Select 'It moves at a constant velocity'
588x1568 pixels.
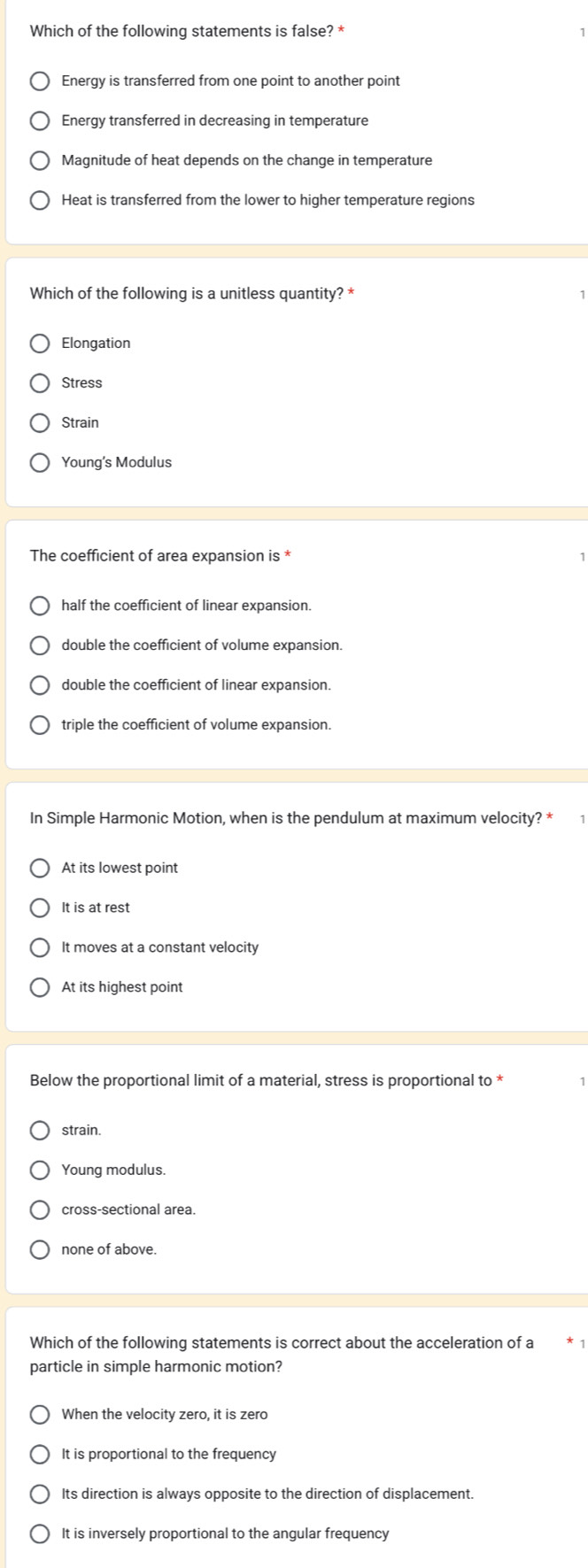(41, 948)
